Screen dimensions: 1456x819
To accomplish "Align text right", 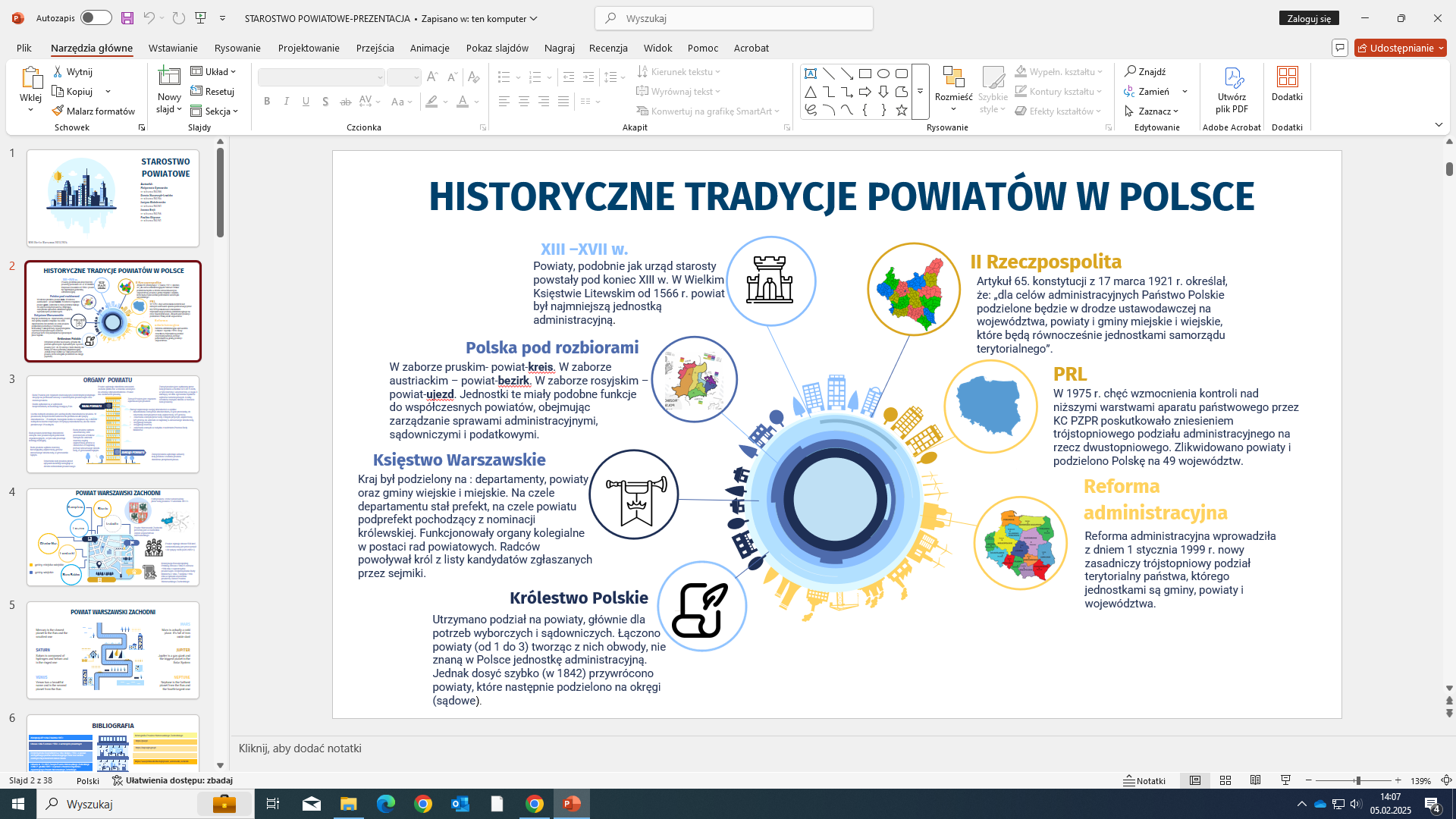I will coord(544,102).
